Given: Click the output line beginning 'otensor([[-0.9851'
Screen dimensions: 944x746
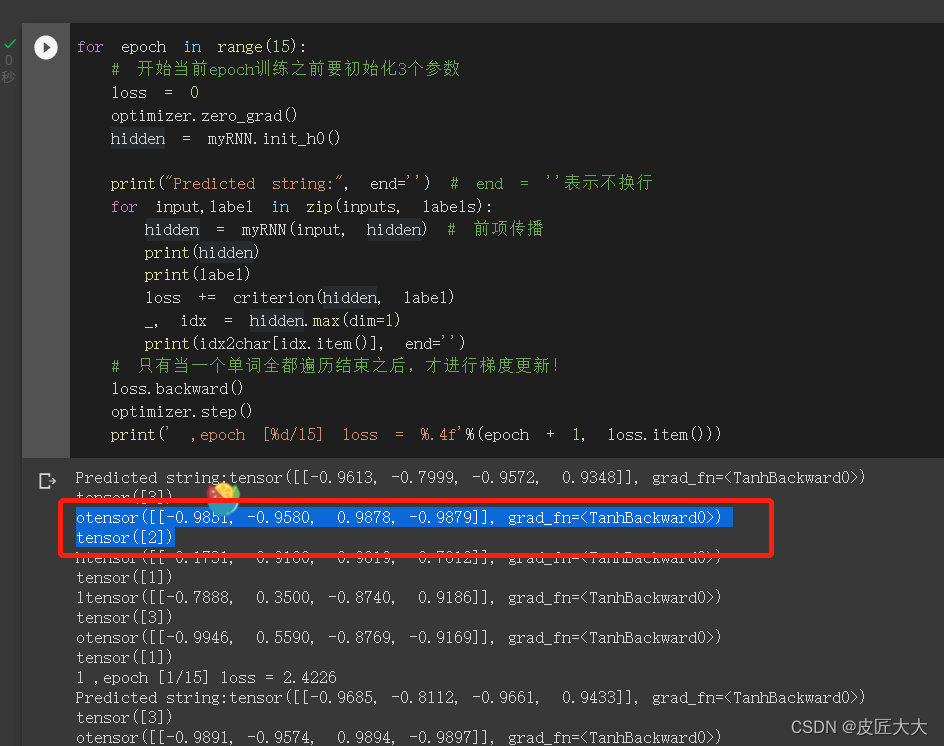Looking at the screenshot, I should [x=399, y=517].
